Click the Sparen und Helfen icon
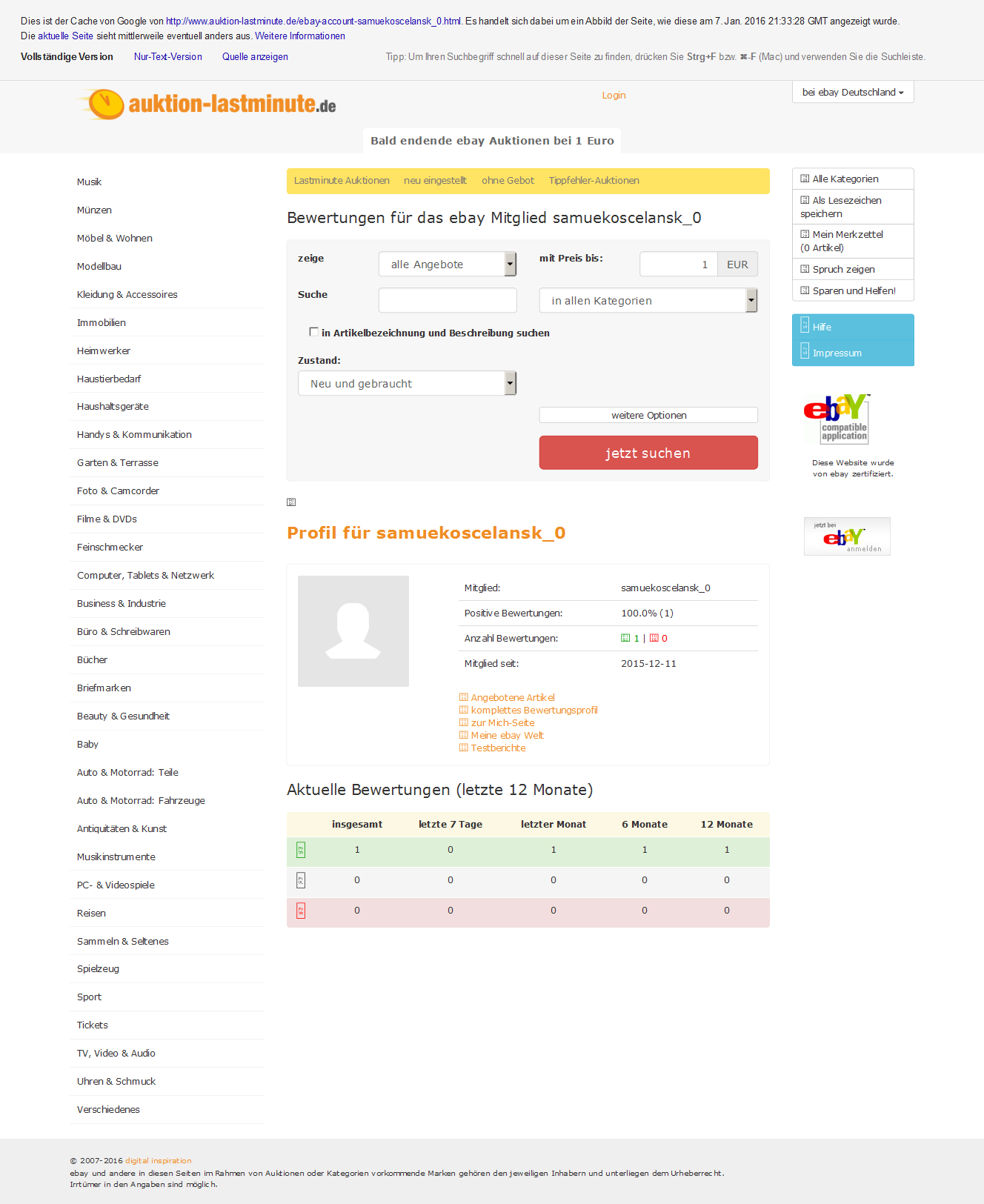984x1204 pixels. (805, 290)
